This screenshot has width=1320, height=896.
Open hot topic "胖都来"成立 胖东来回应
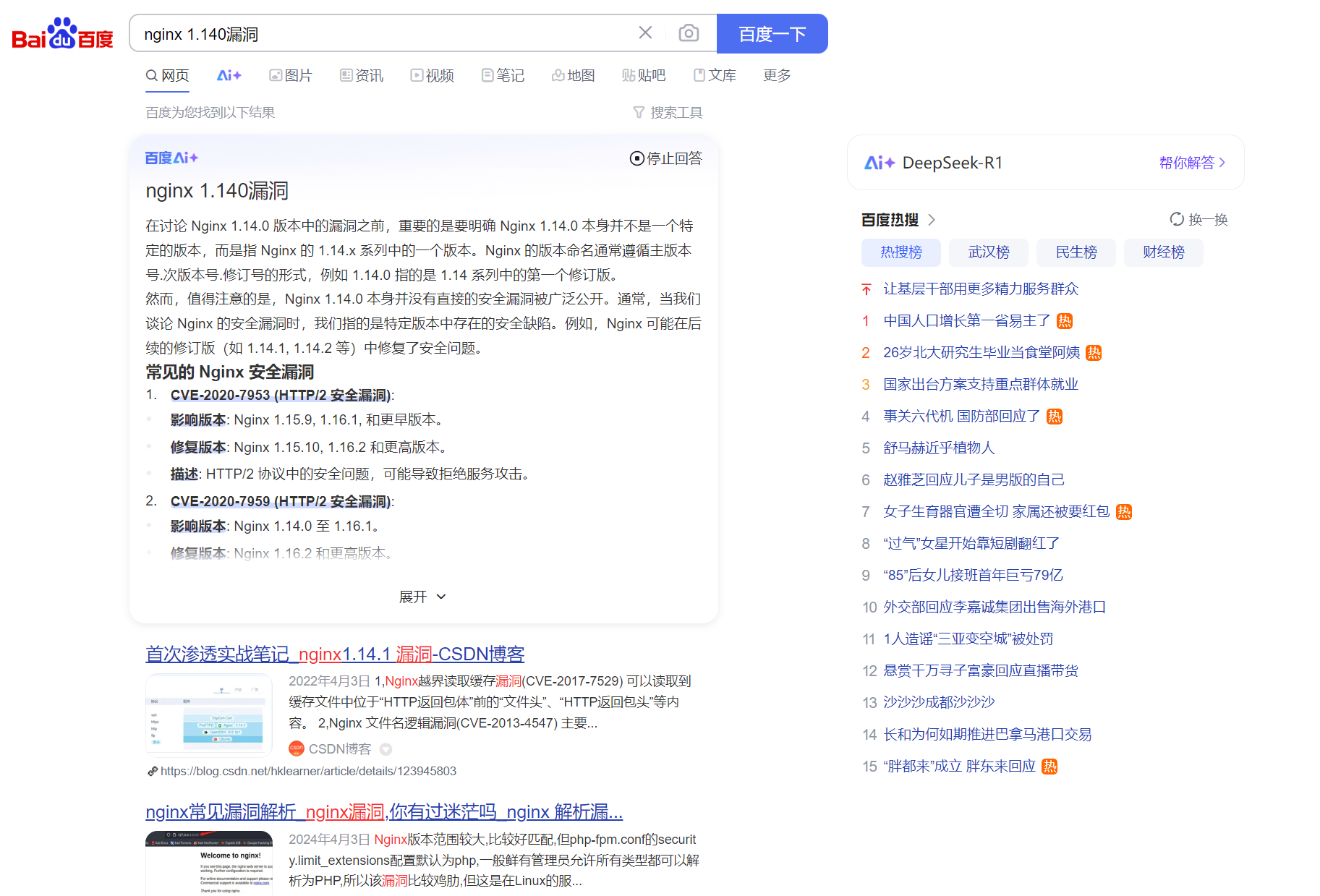pos(960,766)
